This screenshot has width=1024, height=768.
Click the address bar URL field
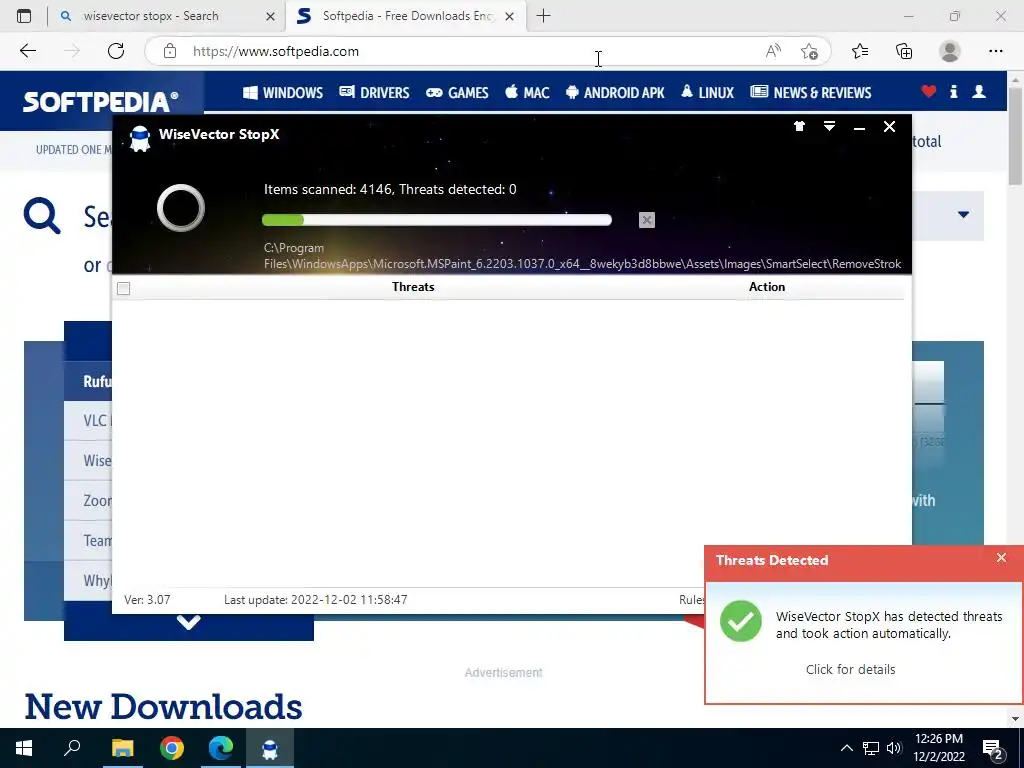click(x=470, y=52)
